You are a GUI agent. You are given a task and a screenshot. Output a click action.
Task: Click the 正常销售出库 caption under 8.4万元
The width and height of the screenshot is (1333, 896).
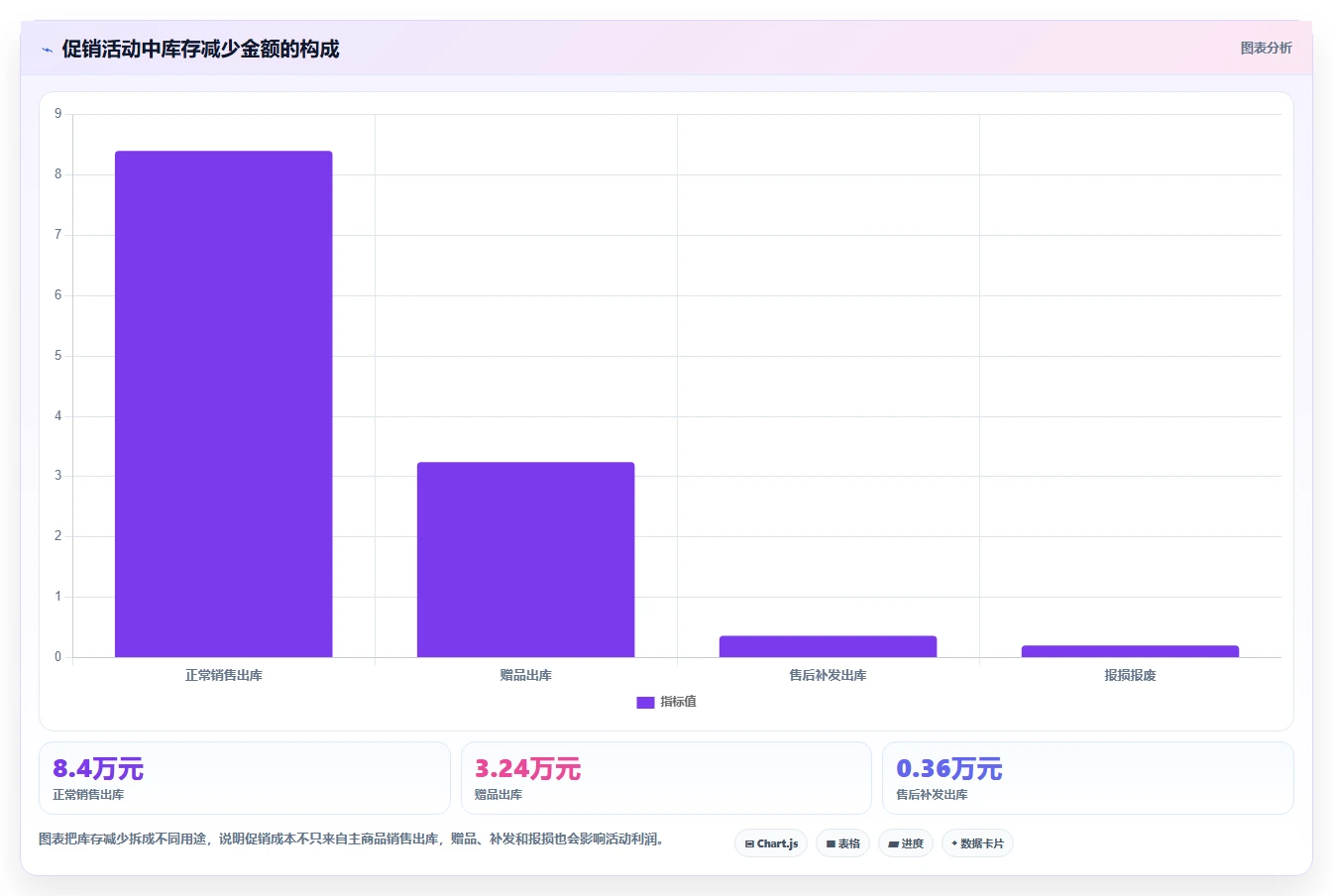(x=88, y=795)
